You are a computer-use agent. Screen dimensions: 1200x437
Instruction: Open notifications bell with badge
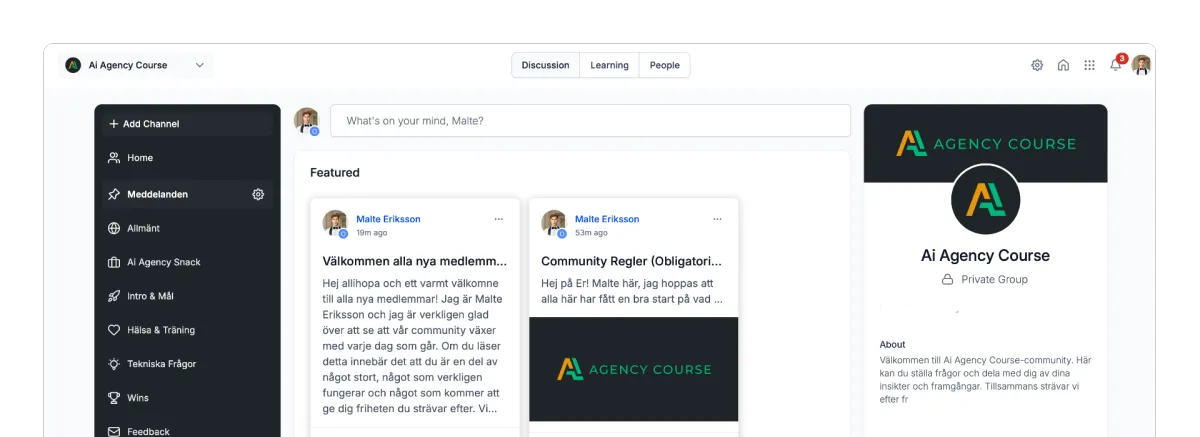1117,64
